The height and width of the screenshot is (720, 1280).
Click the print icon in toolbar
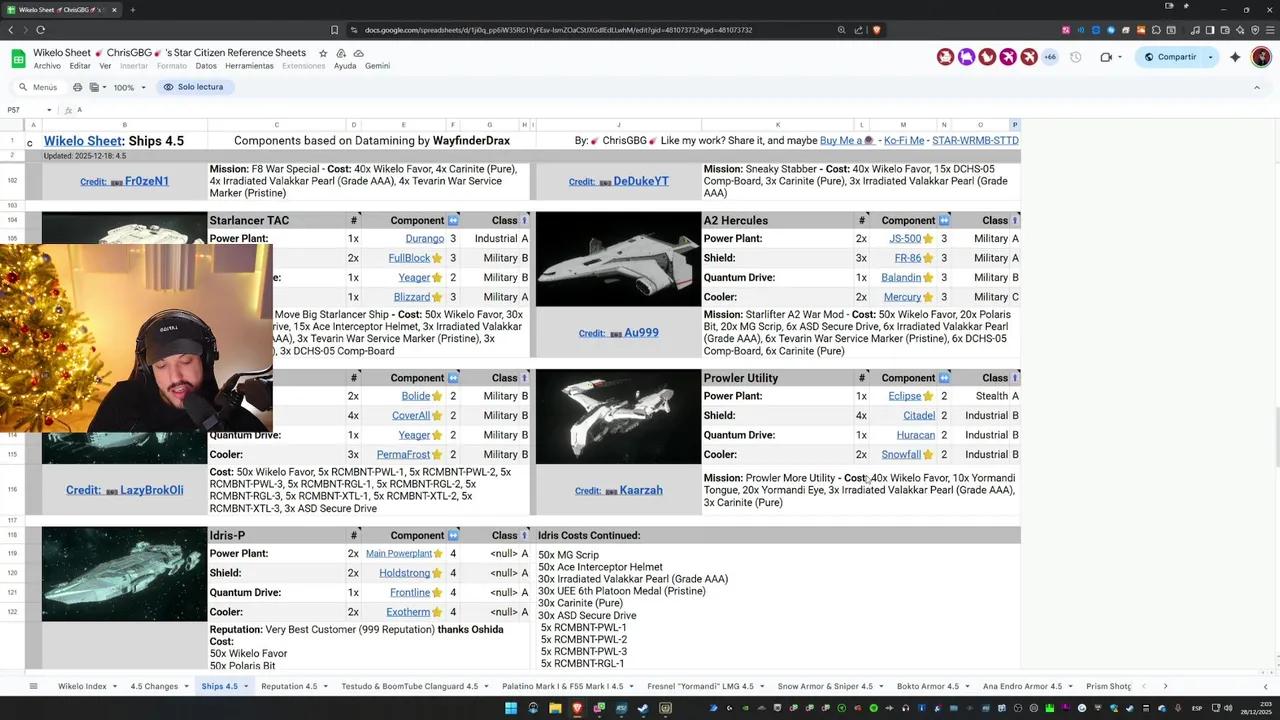[x=77, y=87]
